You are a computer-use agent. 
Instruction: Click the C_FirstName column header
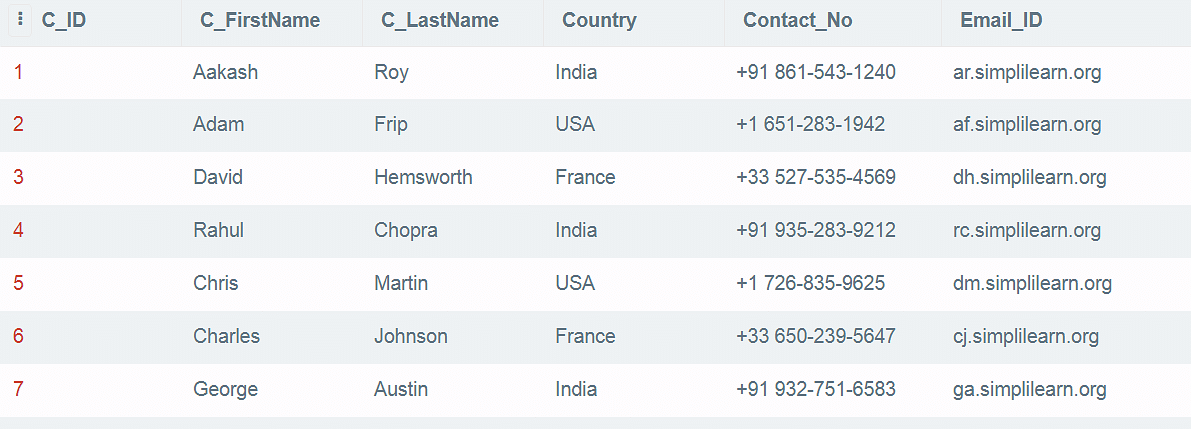click(x=260, y=21)
